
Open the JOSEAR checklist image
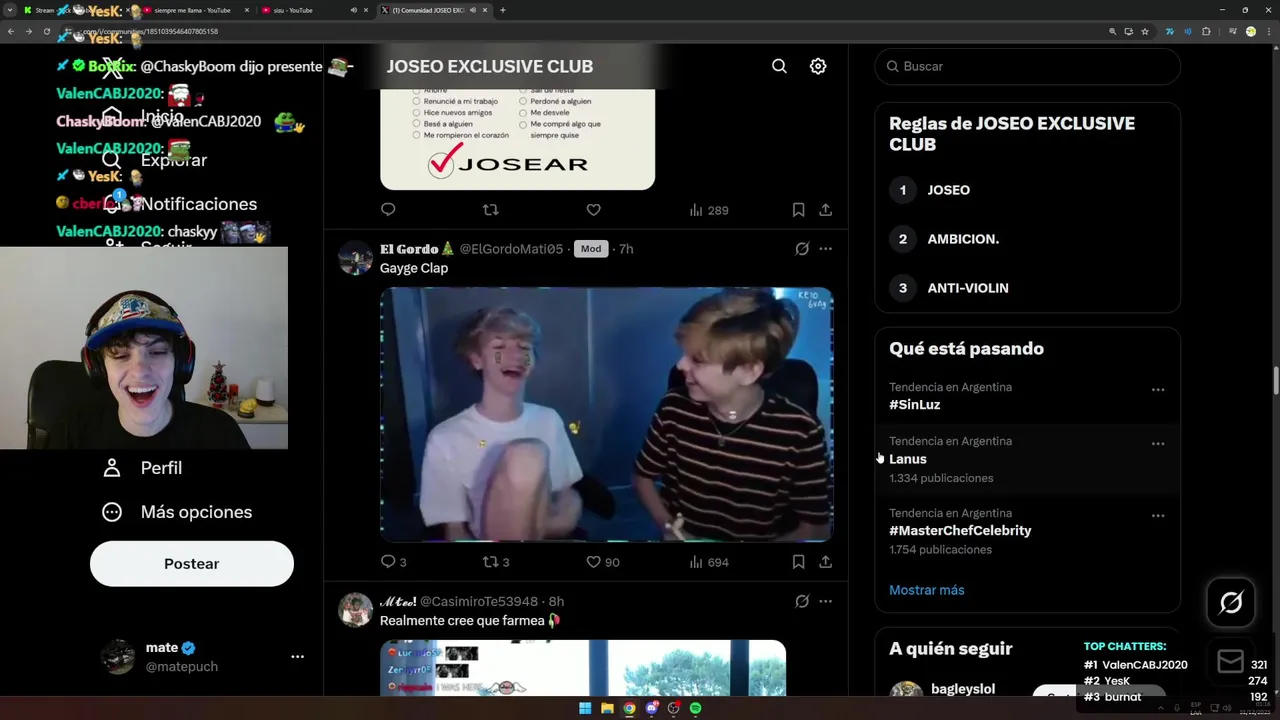click(x=517, y=139)
